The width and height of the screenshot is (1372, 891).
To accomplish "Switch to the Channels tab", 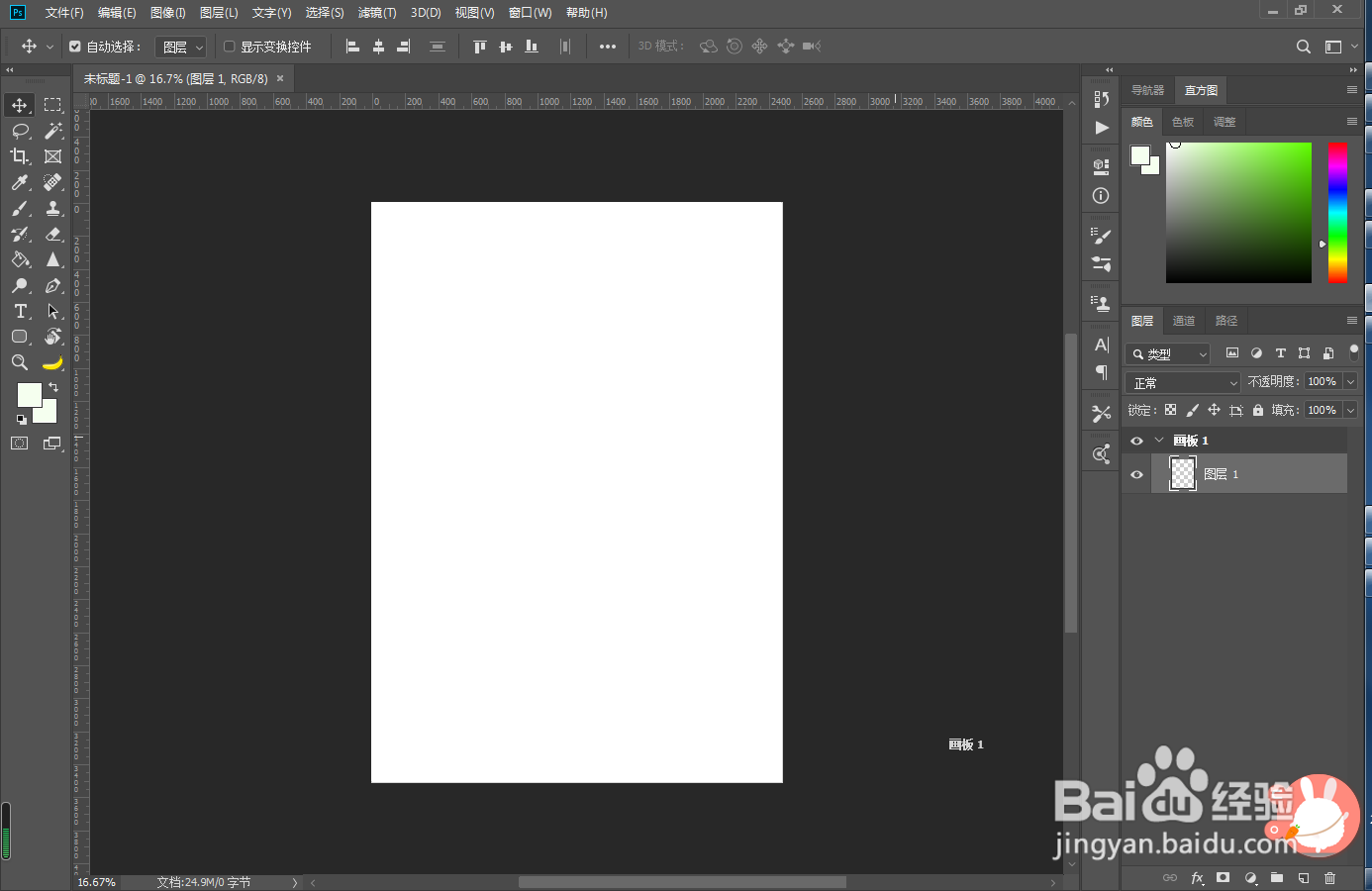I will 1184,321.
